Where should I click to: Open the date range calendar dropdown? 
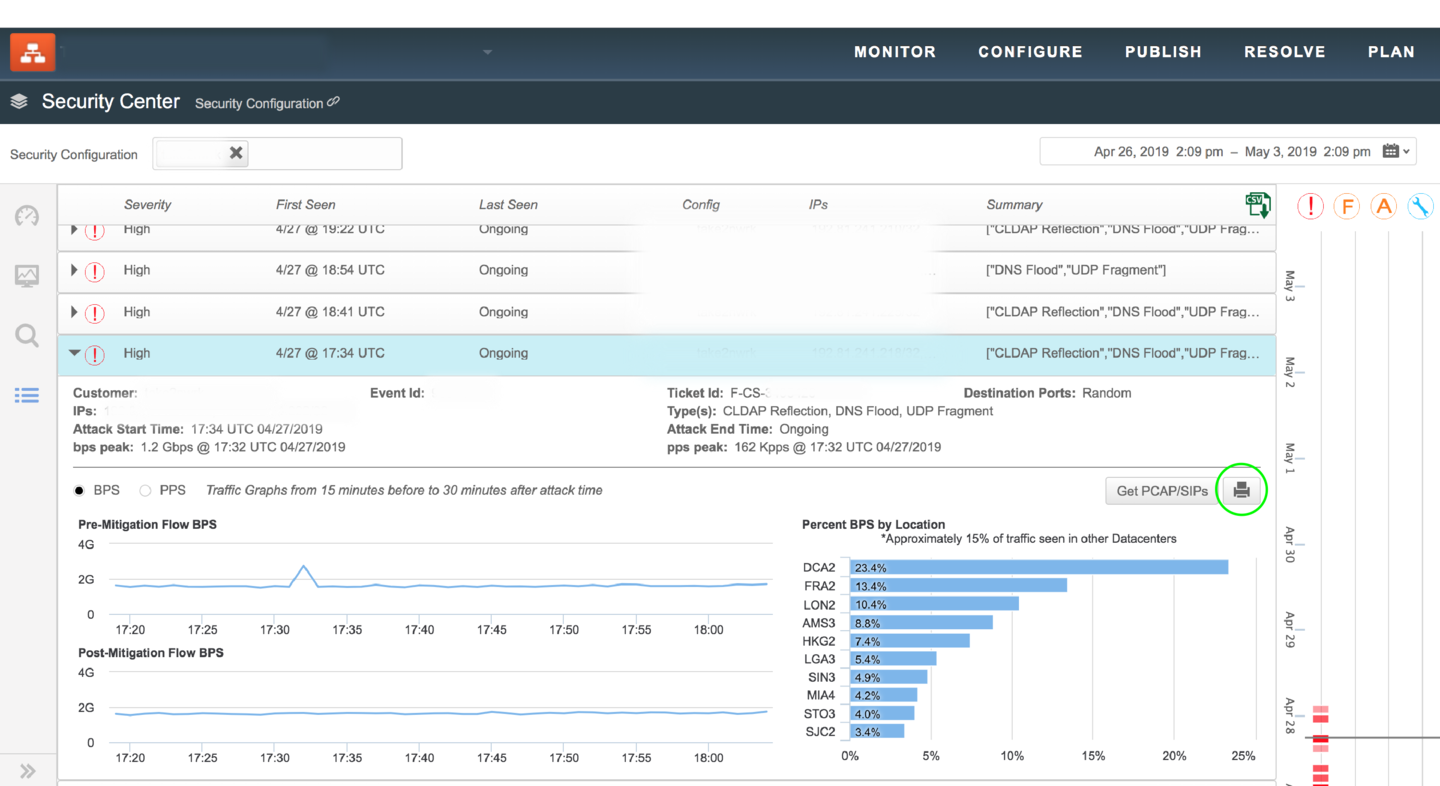point(1396,152)
